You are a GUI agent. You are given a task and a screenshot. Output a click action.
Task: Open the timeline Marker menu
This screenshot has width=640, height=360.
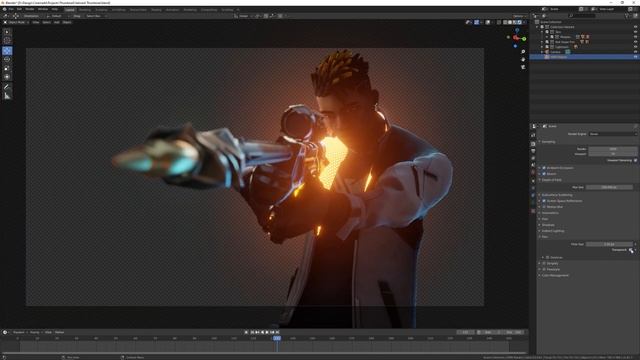[60, 332]
